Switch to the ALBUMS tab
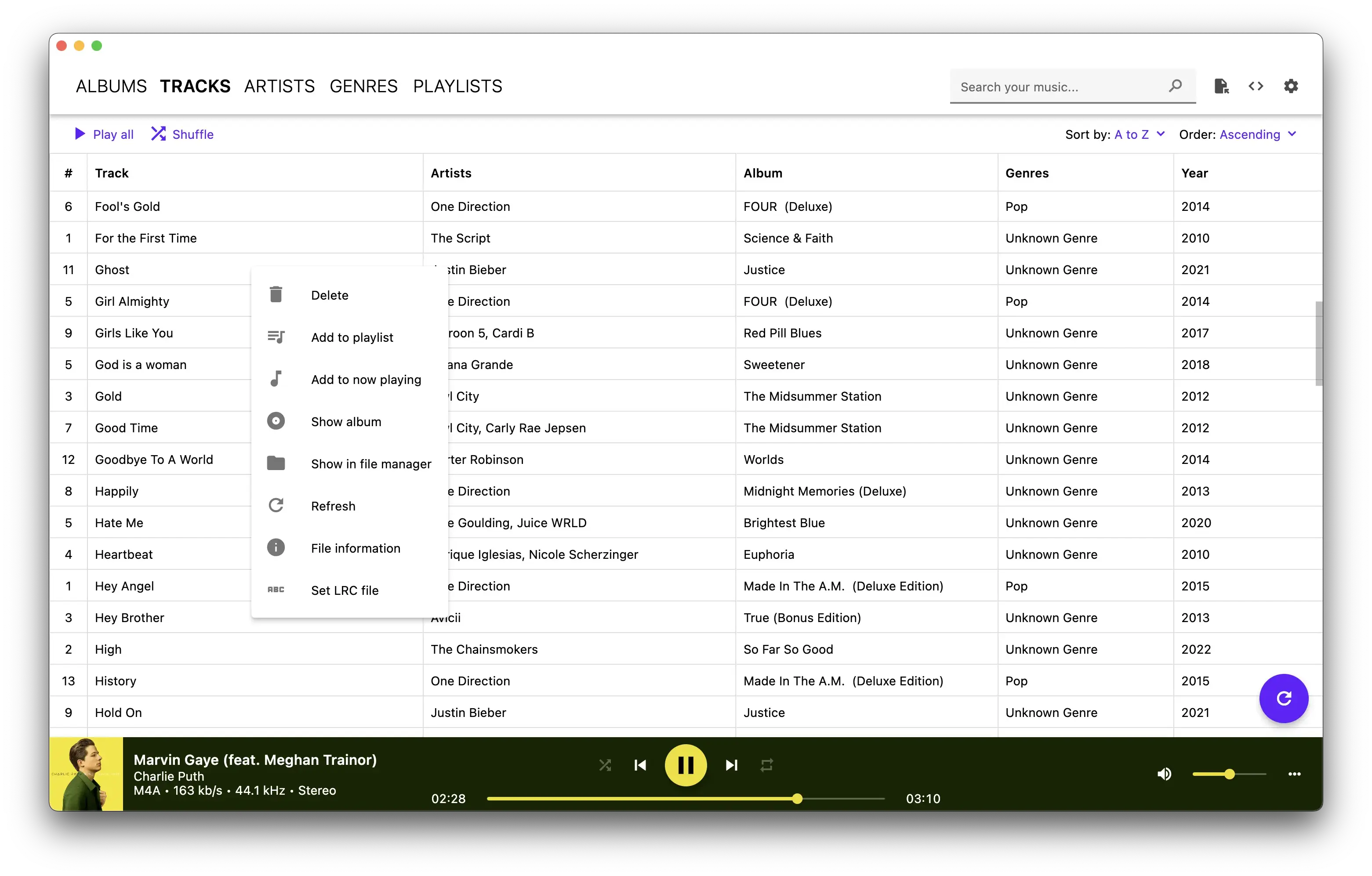1372x876 pixels. (x=111, y=86)
